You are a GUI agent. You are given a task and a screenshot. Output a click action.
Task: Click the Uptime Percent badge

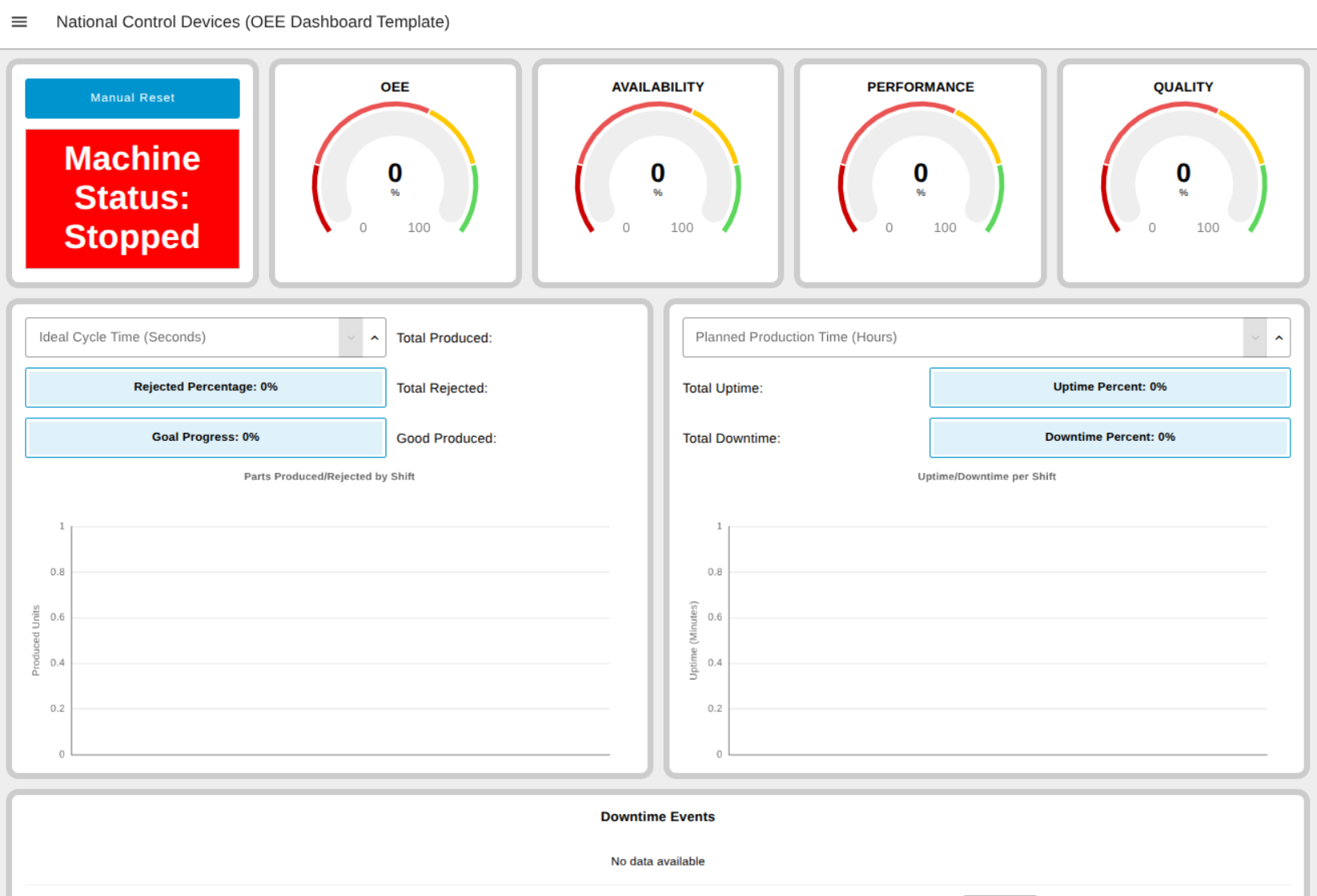(x=1110, y=387)
